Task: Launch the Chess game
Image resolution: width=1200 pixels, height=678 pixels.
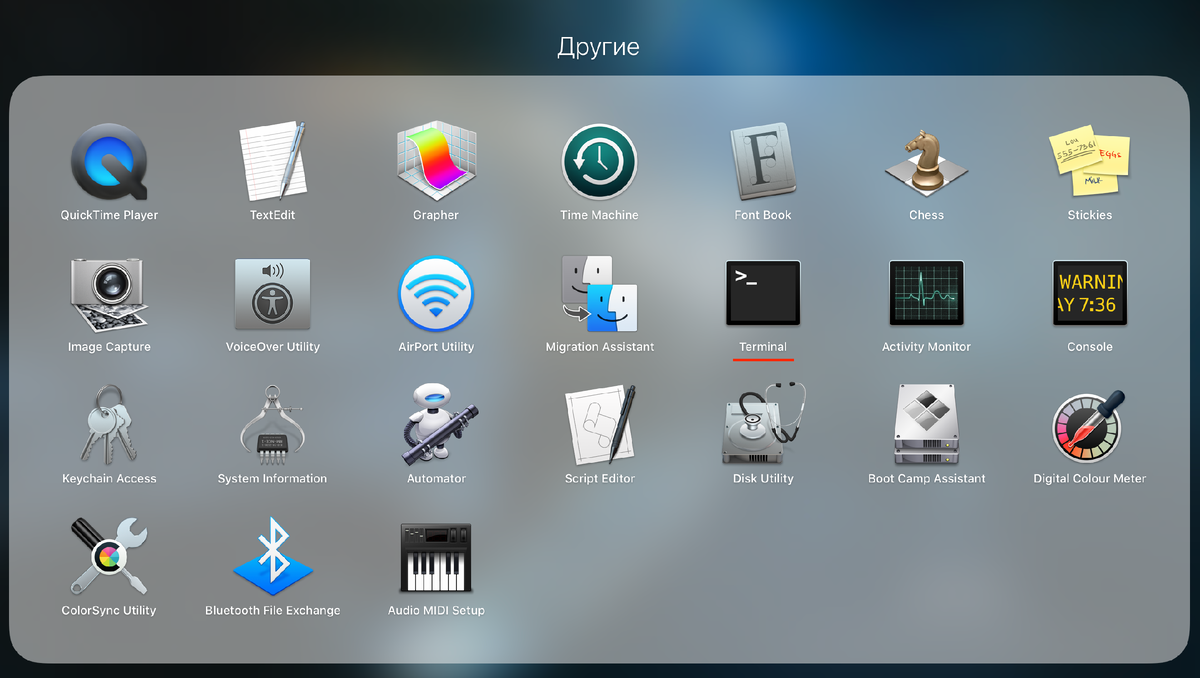Action: [x=926, y=162]
